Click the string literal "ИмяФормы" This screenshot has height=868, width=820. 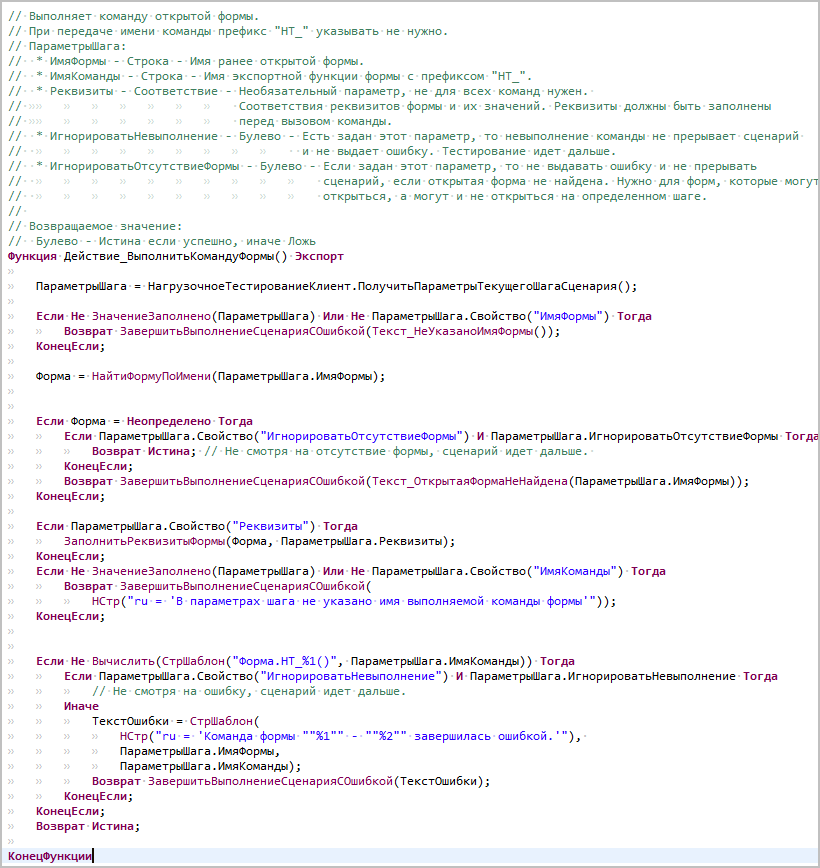click(x=568, y=316)
